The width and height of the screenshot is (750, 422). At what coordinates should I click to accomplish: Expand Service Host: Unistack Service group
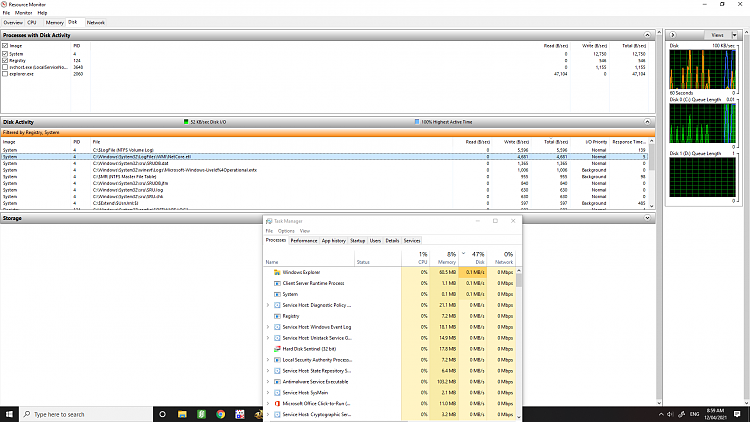268,338
